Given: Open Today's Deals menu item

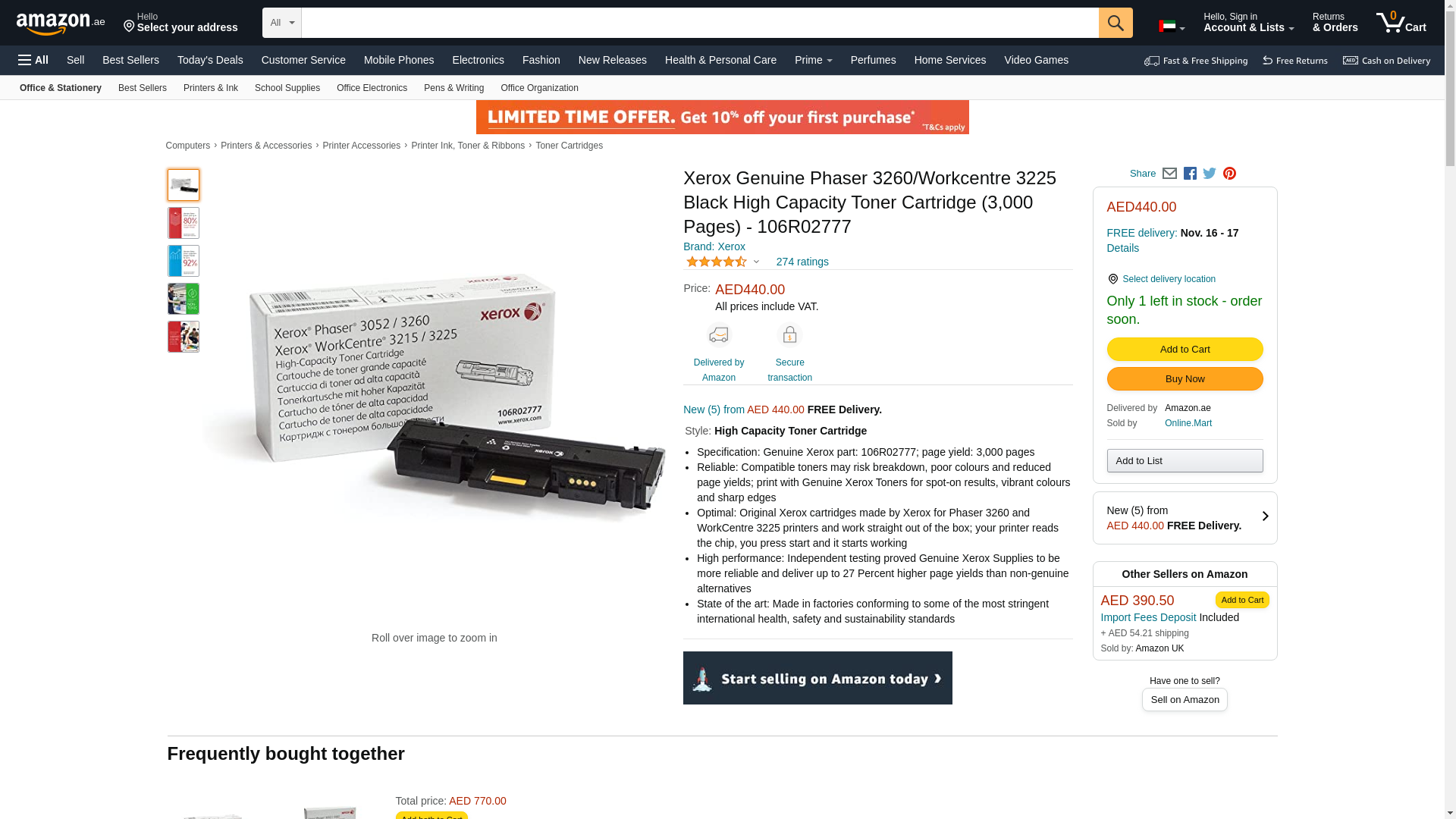Looking at the screenshot, I should pos(210,60).
